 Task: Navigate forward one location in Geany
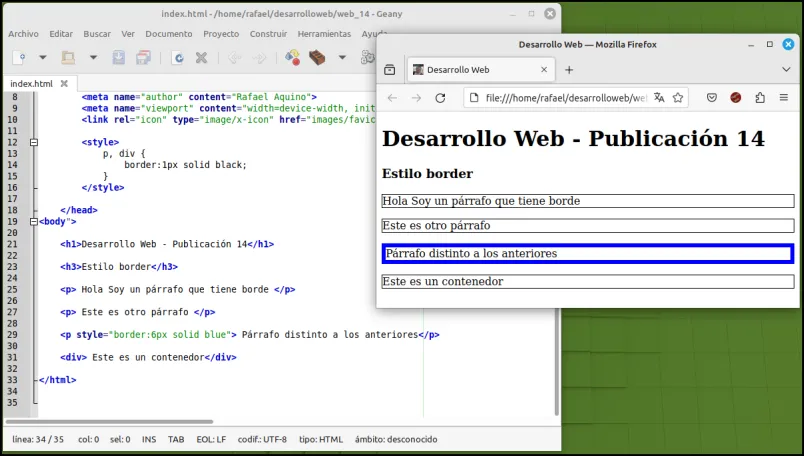tap(259, 57)
